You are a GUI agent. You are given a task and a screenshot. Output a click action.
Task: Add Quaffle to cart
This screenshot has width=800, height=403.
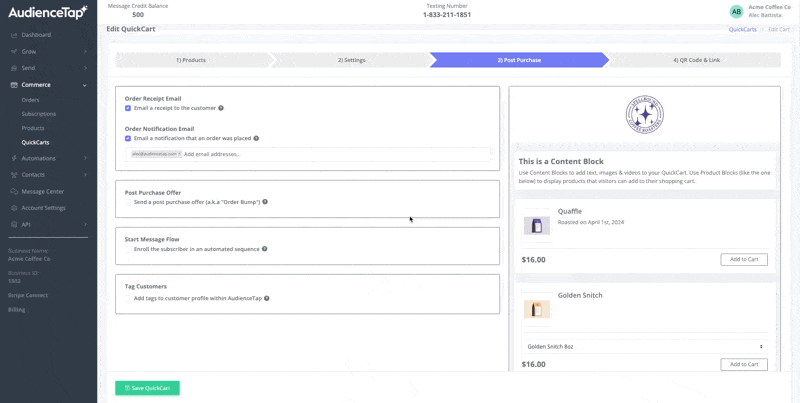pyautogui.click(x=744, y=259)
